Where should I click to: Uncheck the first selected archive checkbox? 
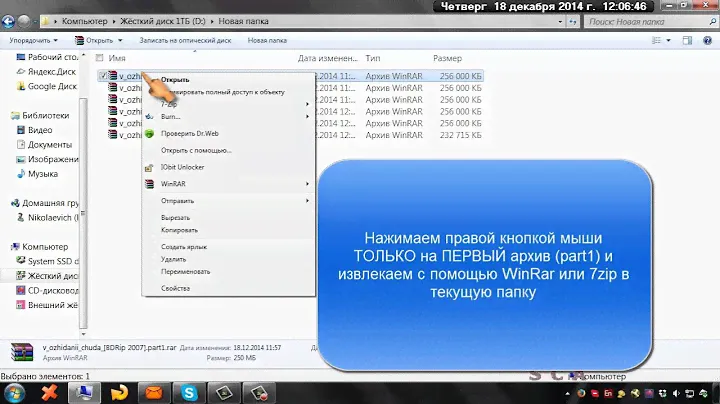[x=103, y=75]
